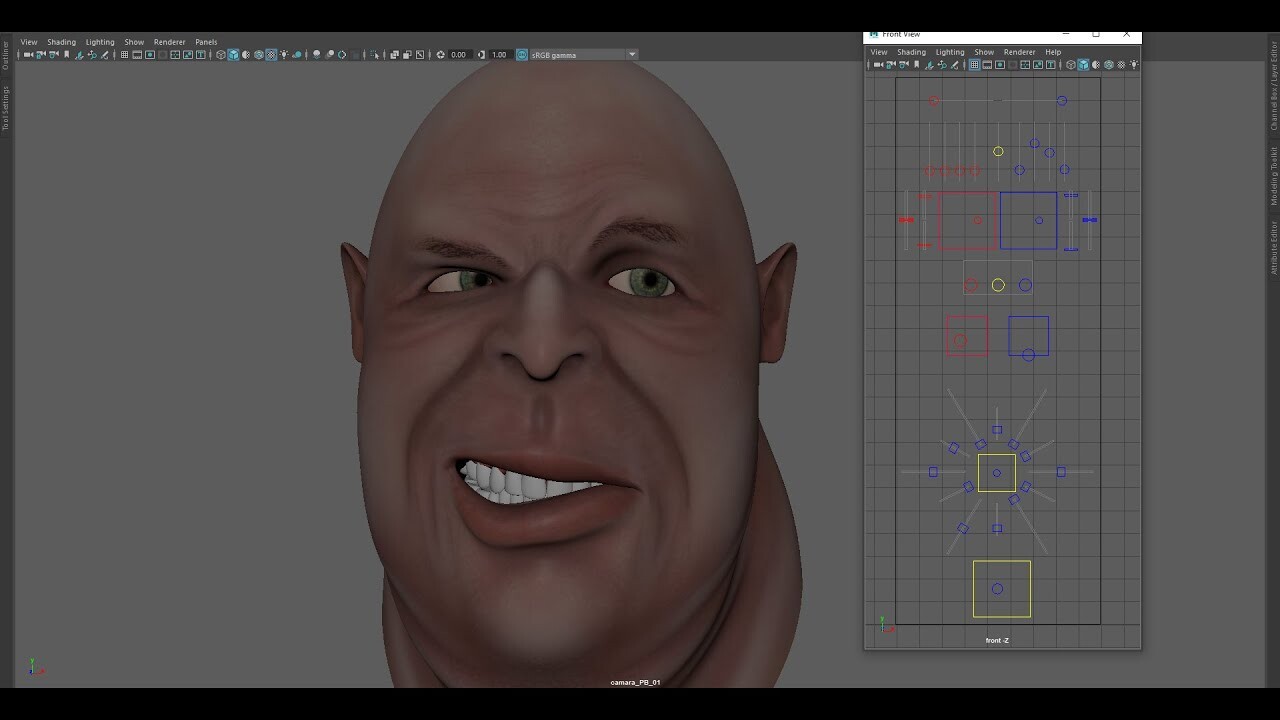Viewport: 1280px width, 720px height.
Task: Toggle the use default material icon
Action: point(246,54)
